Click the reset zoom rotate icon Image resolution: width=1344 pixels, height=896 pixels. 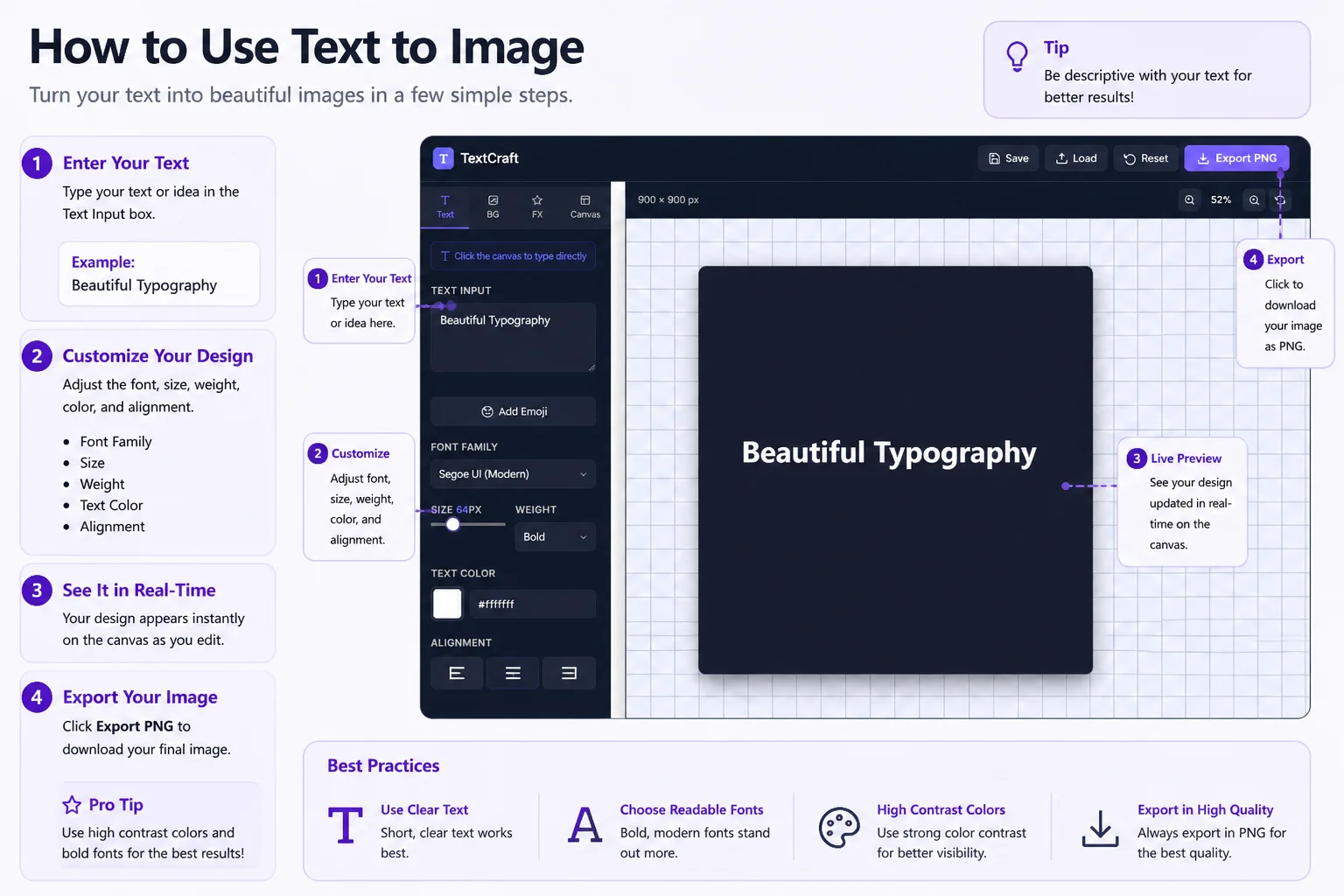tap(1280, 200)
